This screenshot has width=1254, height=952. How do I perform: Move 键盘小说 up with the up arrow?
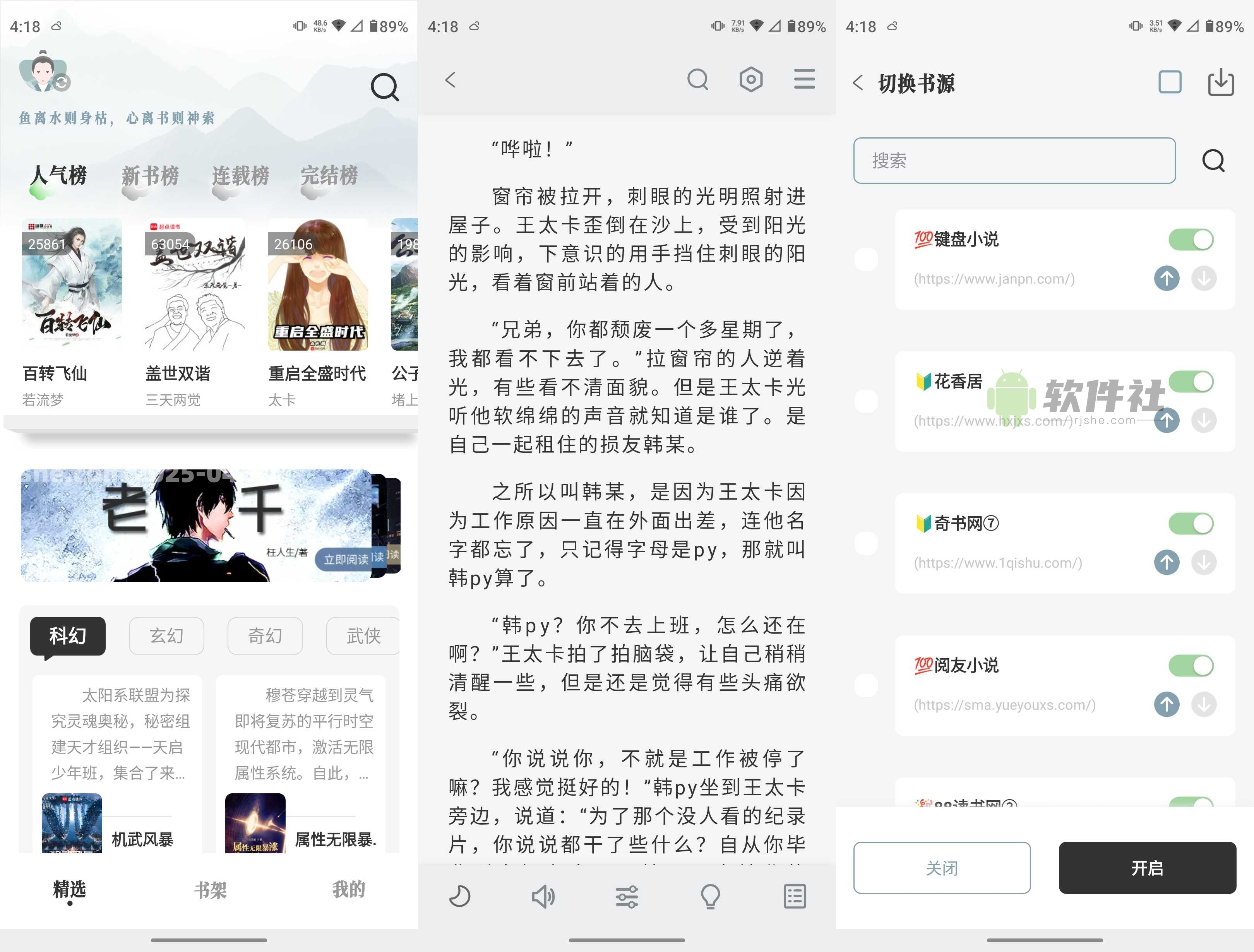(1166, 278)
